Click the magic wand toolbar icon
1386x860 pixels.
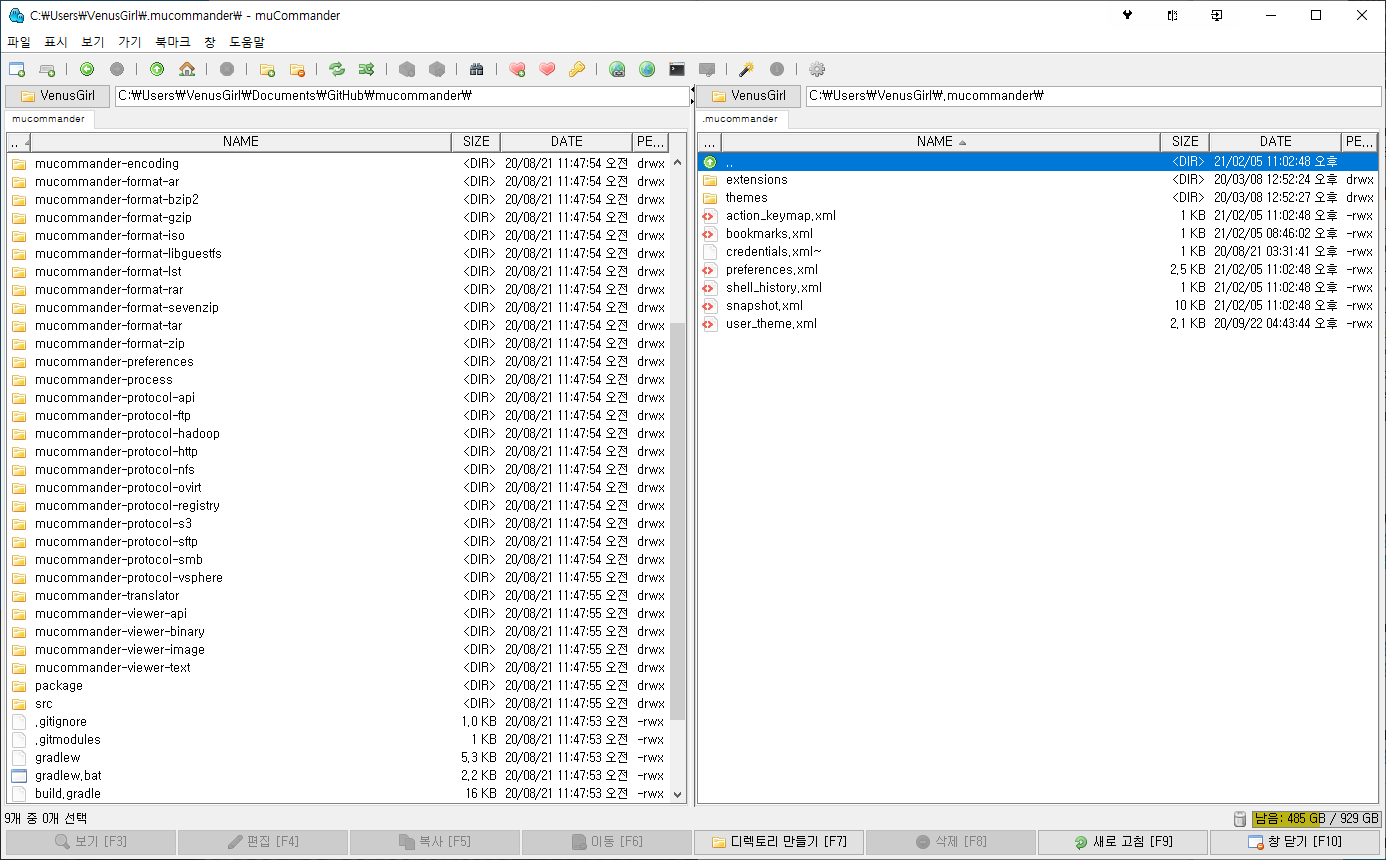pos(747,69)
